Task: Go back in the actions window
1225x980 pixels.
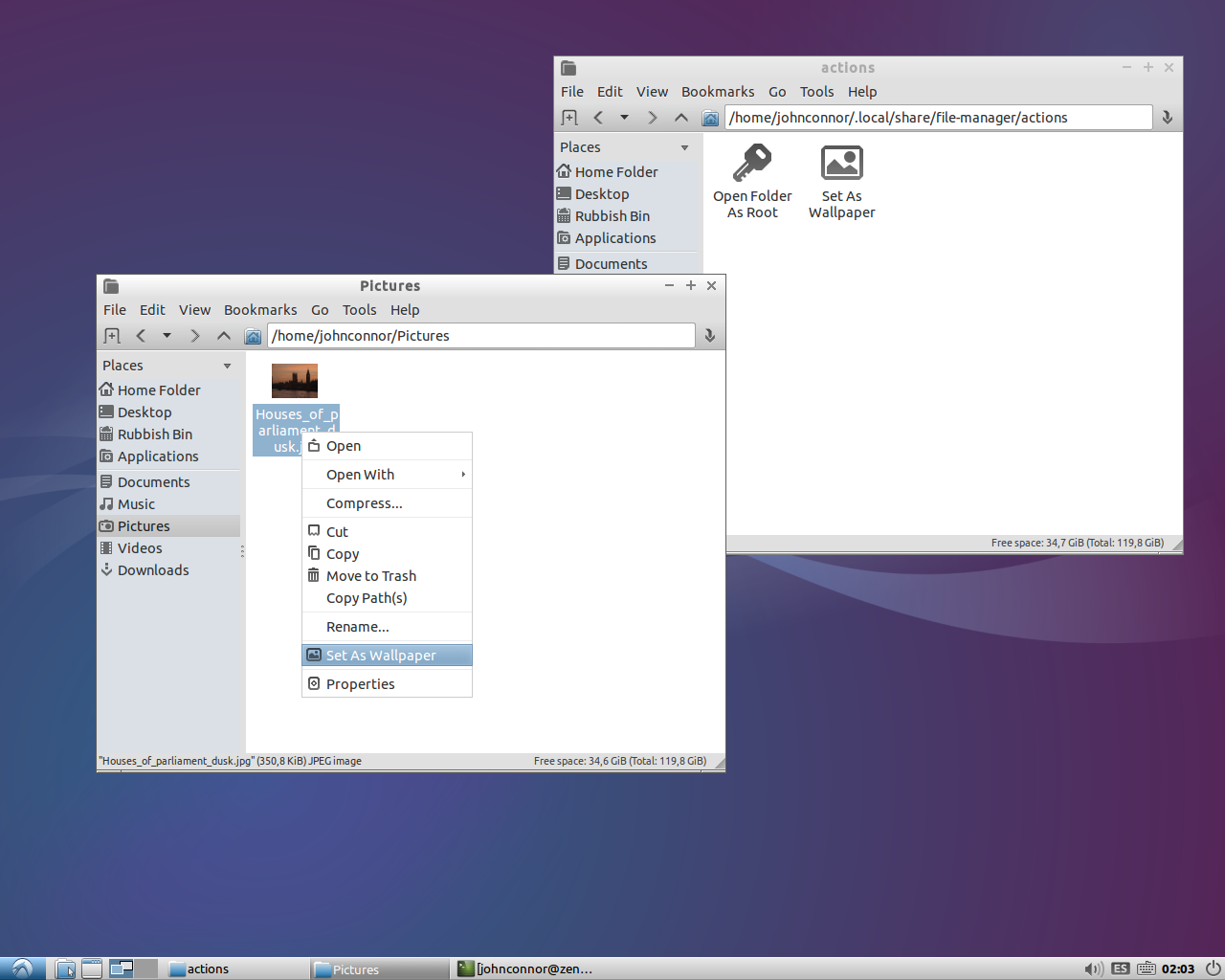Action: [598, 118]
